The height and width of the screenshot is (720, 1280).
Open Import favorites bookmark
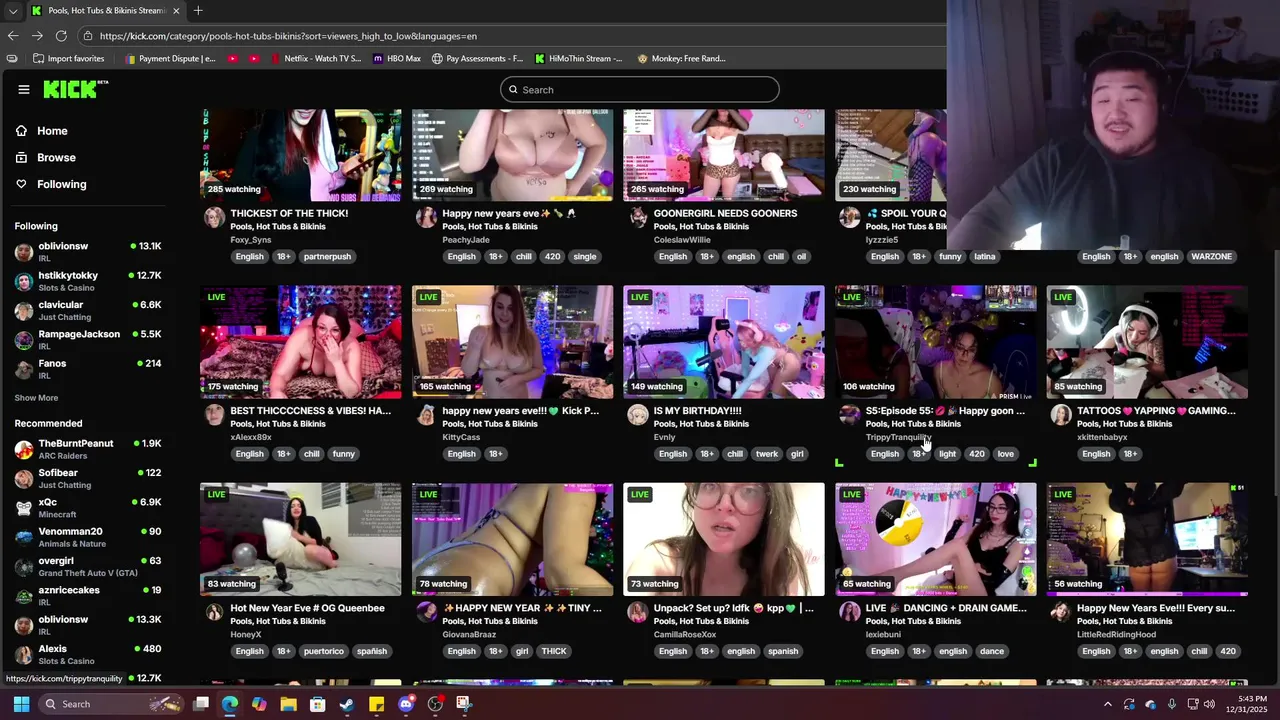point(69,58)
